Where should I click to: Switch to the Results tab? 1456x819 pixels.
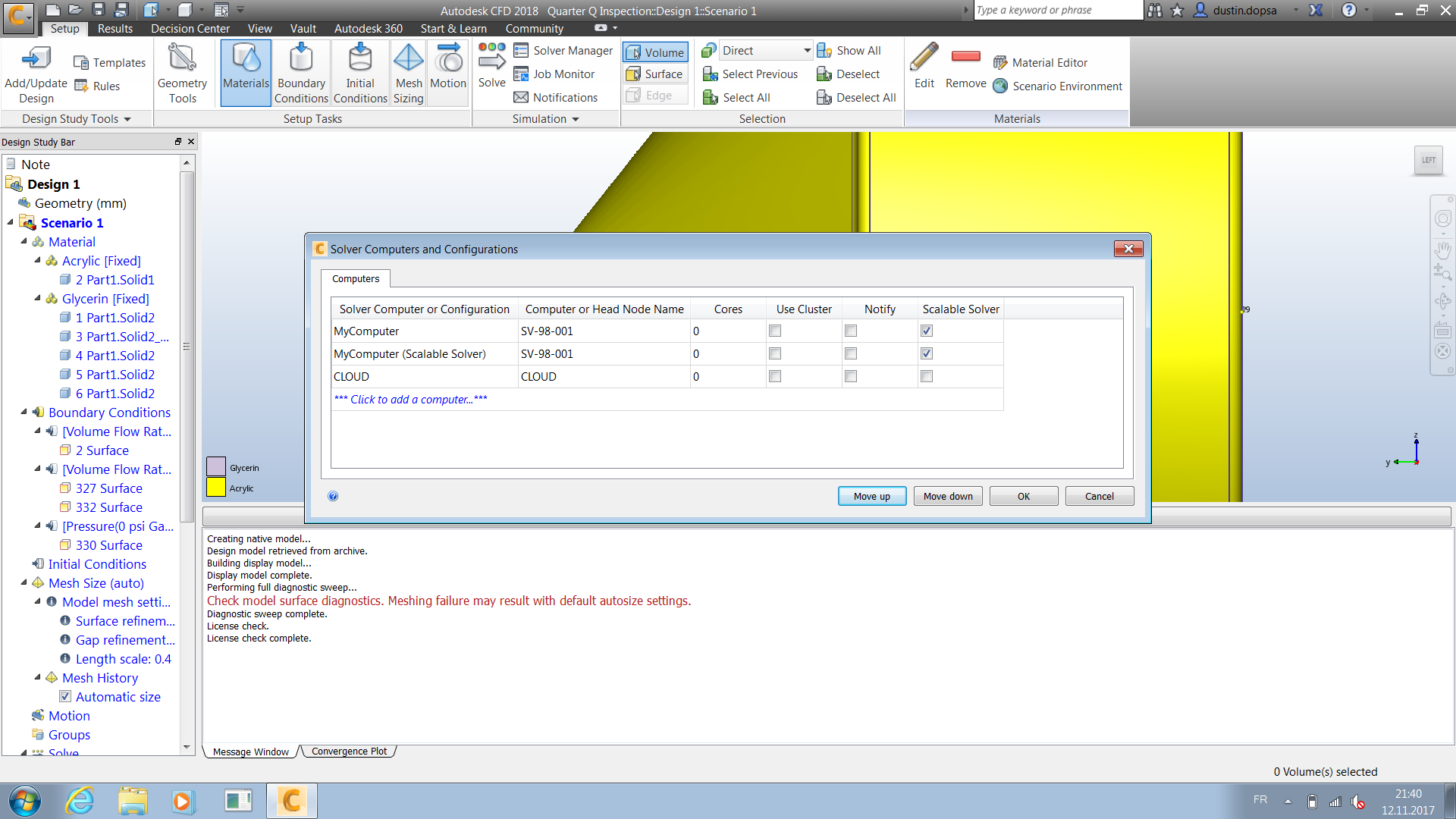click(115, 28)
